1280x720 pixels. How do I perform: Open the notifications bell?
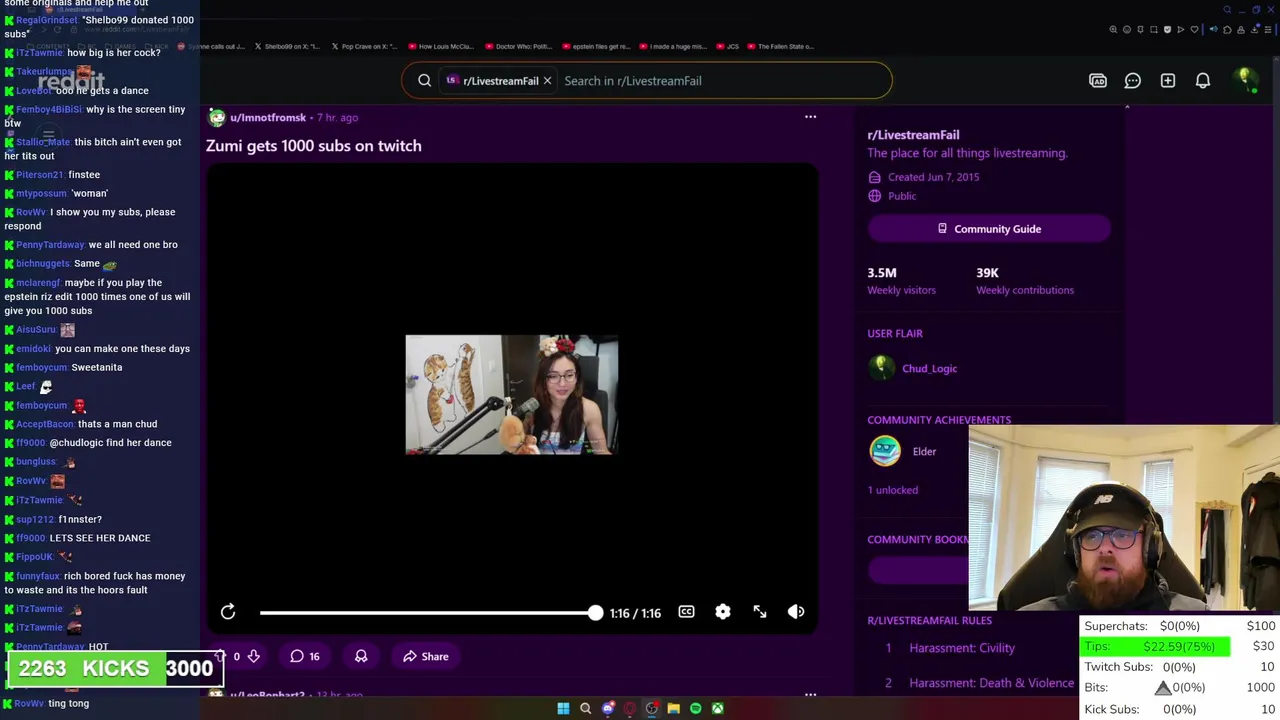(x=1203, y=81)
